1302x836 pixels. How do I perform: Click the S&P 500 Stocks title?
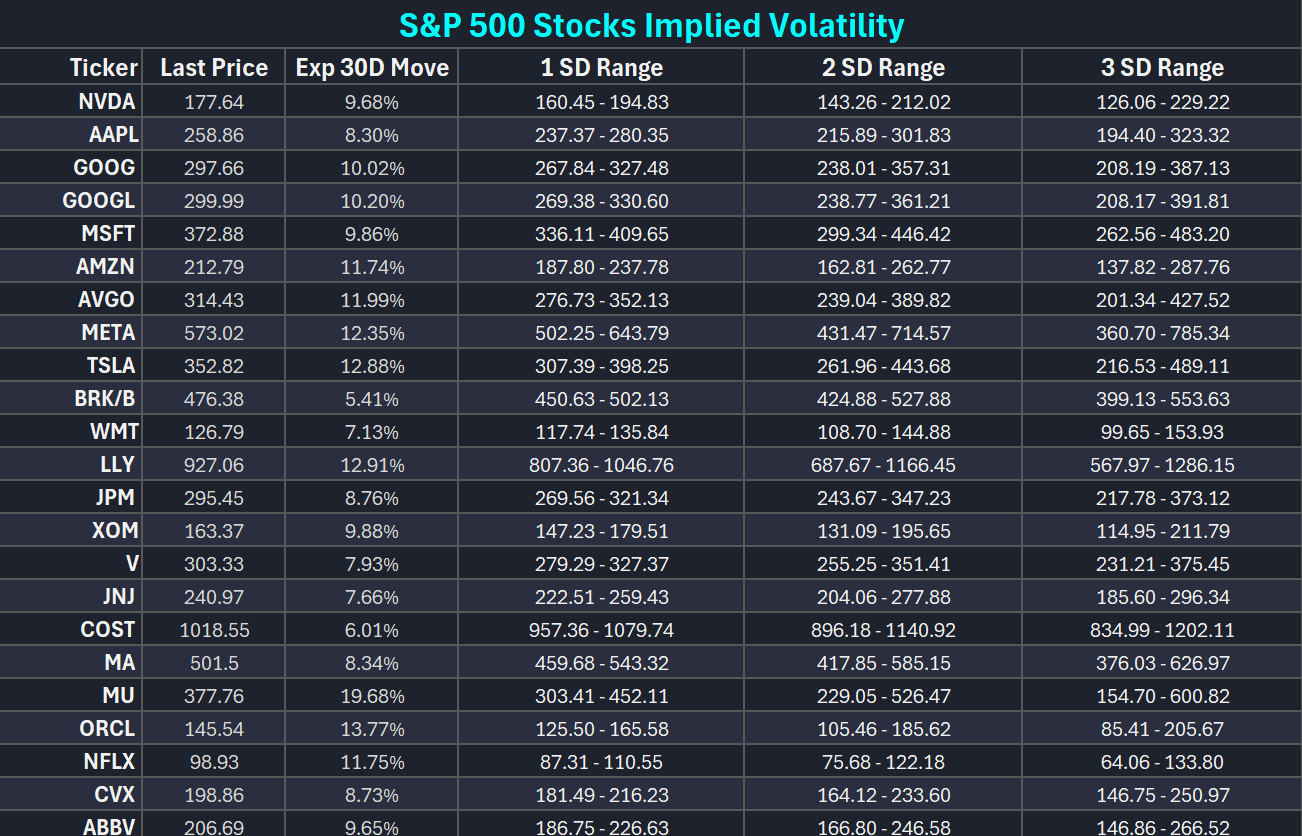click(651, 25)
